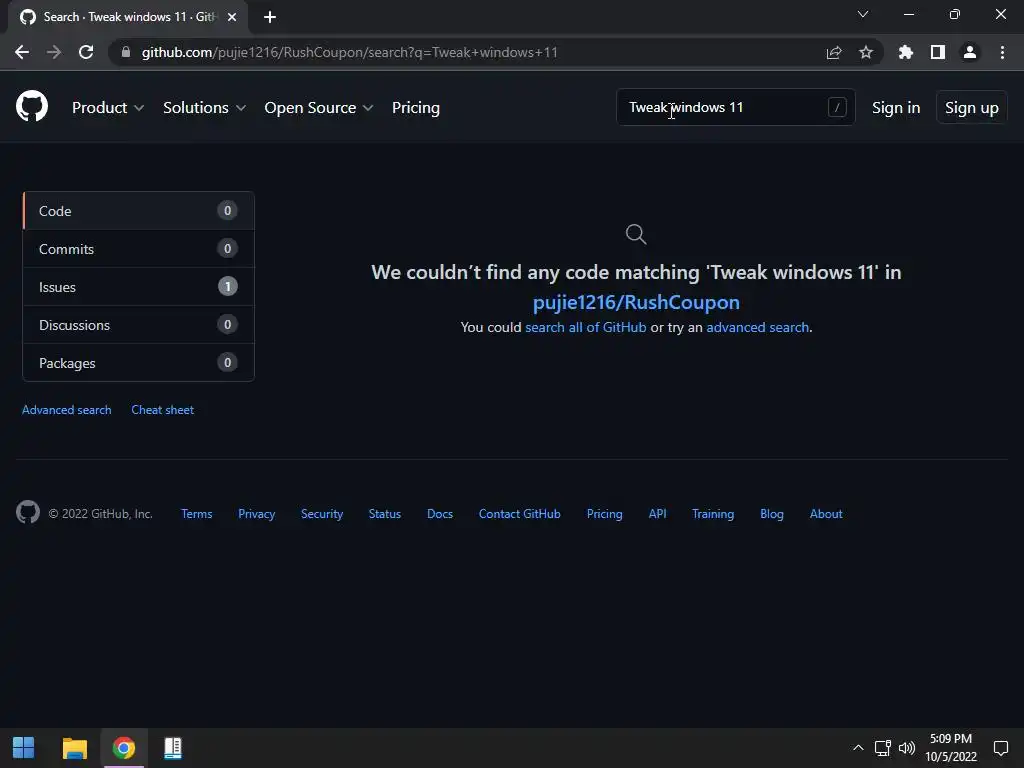Click the browser forward arrow
The image size is (1024, 768).
[54, 52]
